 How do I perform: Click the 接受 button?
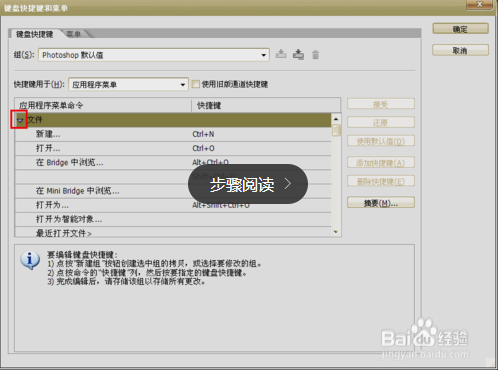coord(381,104)
